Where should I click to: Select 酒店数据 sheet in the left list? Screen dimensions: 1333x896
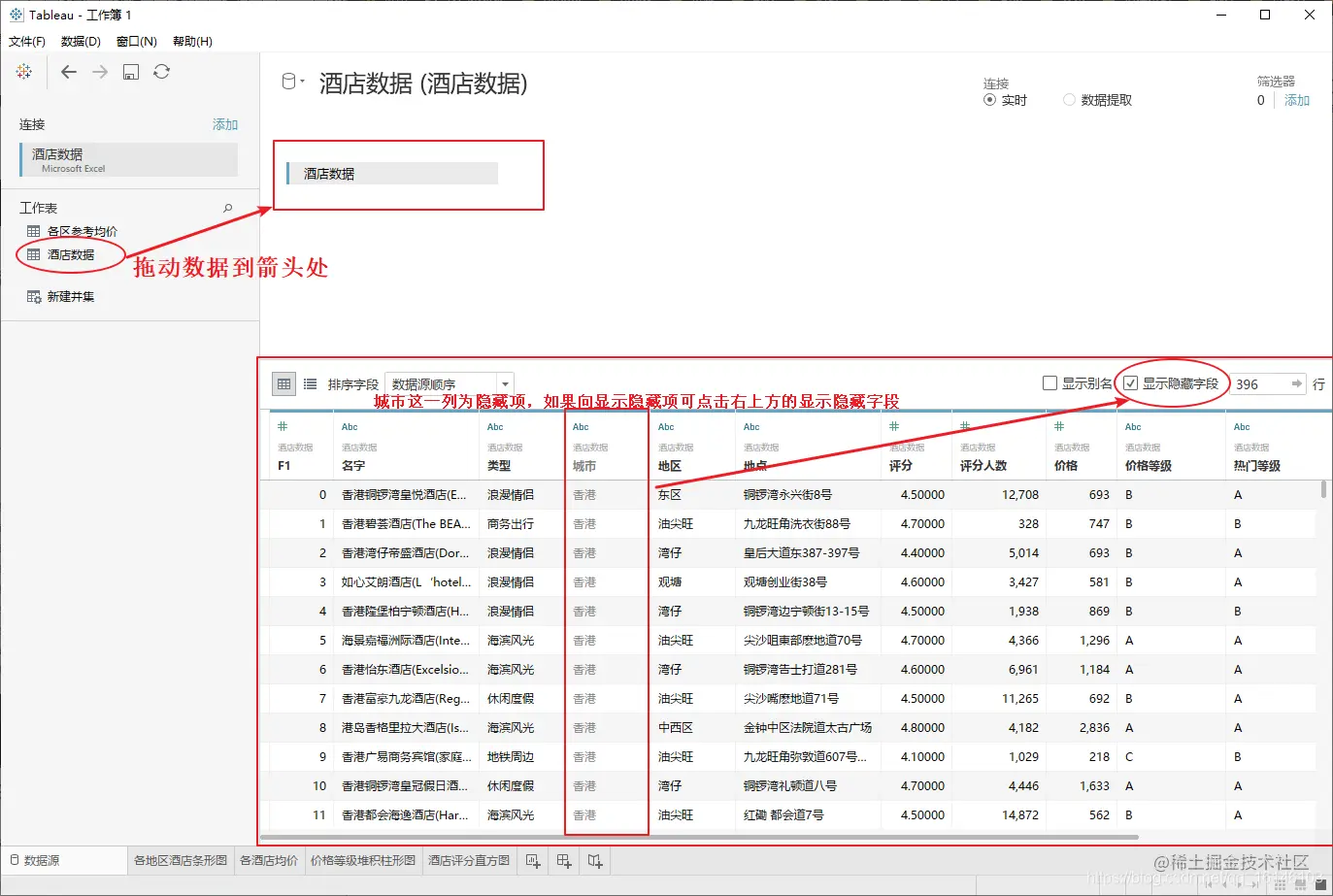coord(71,254)
